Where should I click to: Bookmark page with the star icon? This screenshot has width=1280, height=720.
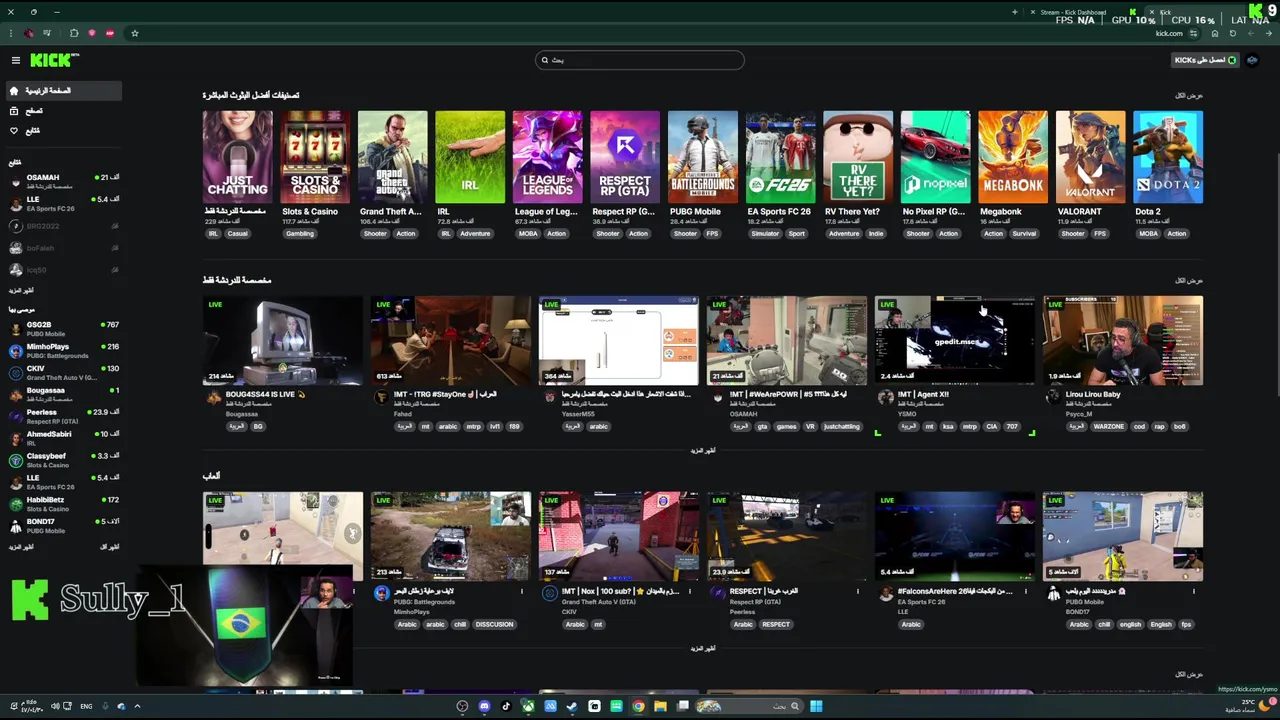134,33
